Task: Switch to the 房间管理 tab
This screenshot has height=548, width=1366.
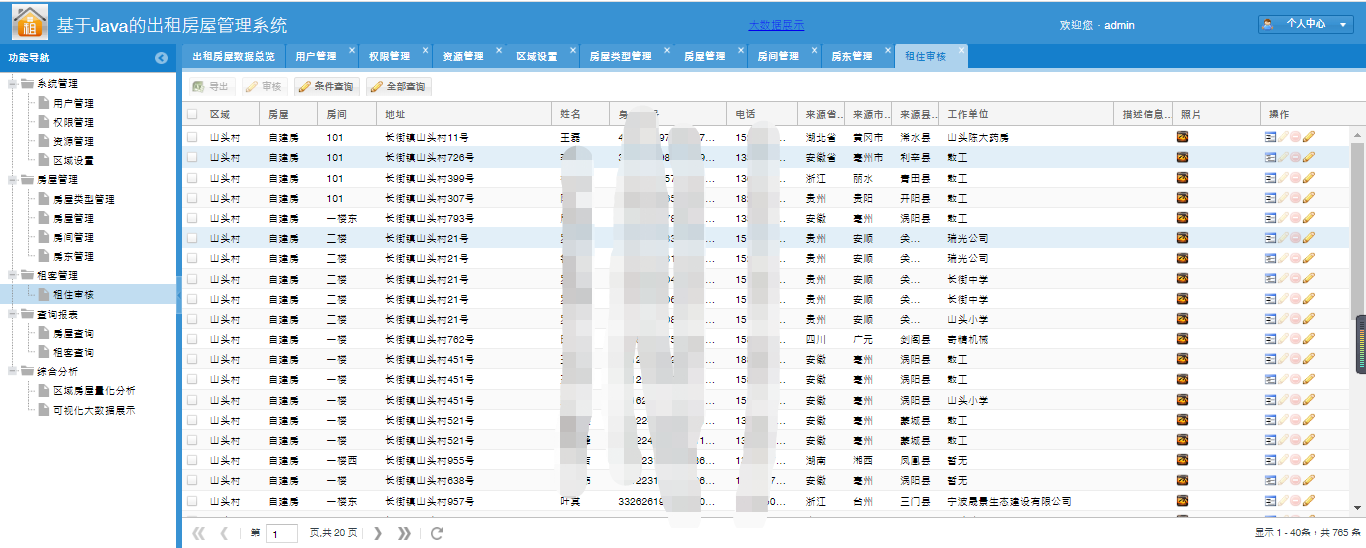Action: [777, 57]
